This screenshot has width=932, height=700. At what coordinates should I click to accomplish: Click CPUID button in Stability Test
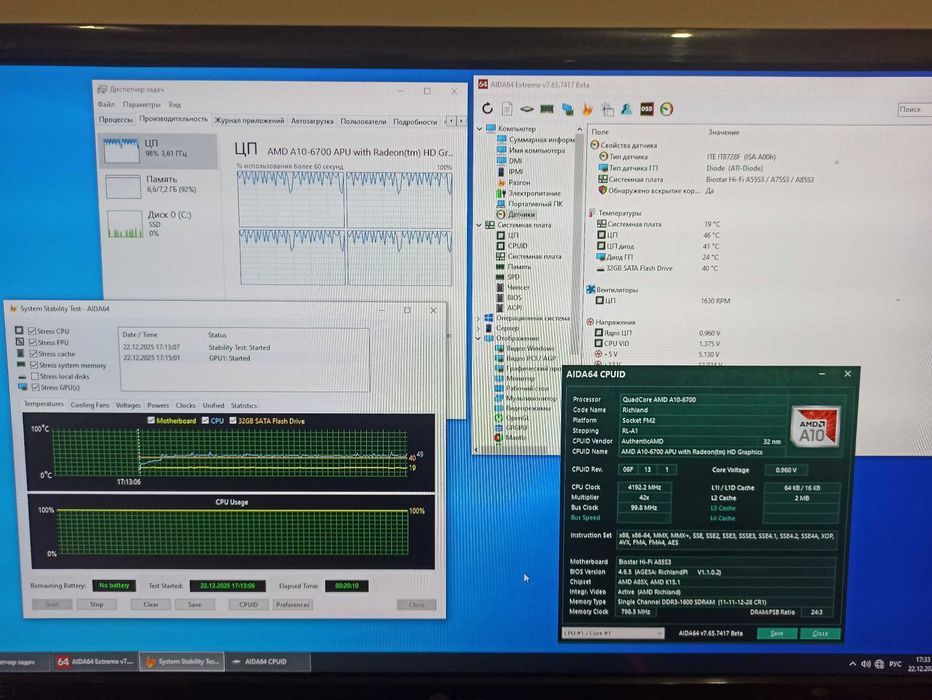click(x=248, y=604)
